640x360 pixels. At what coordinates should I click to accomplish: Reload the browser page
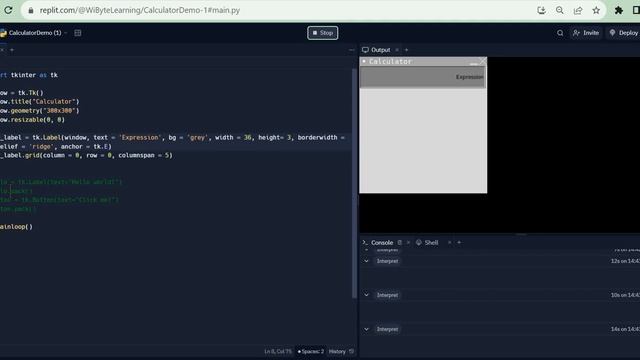8,10
